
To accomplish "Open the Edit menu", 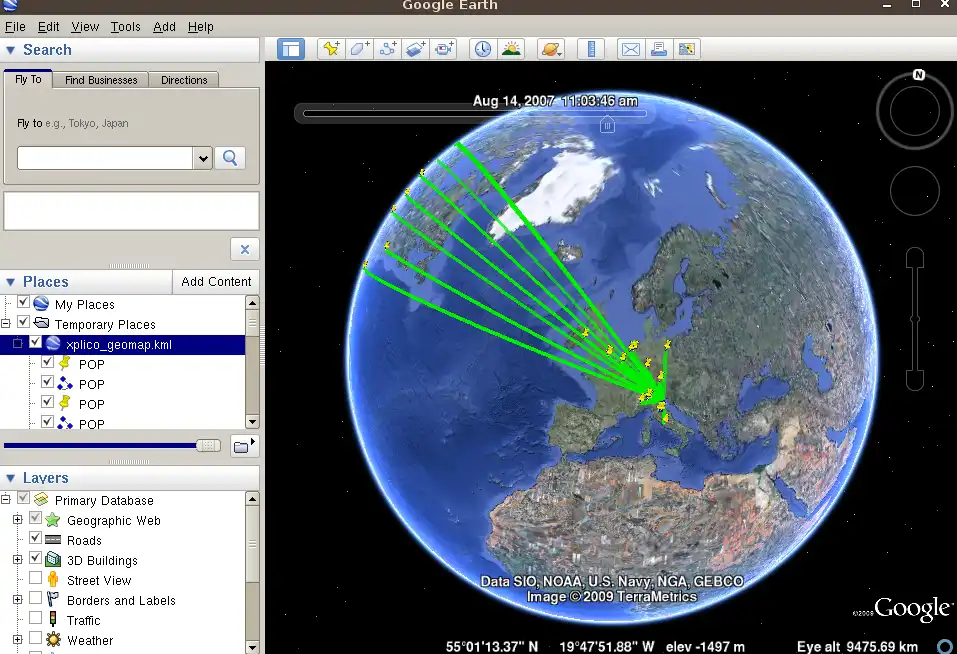I will coord(48,27).
